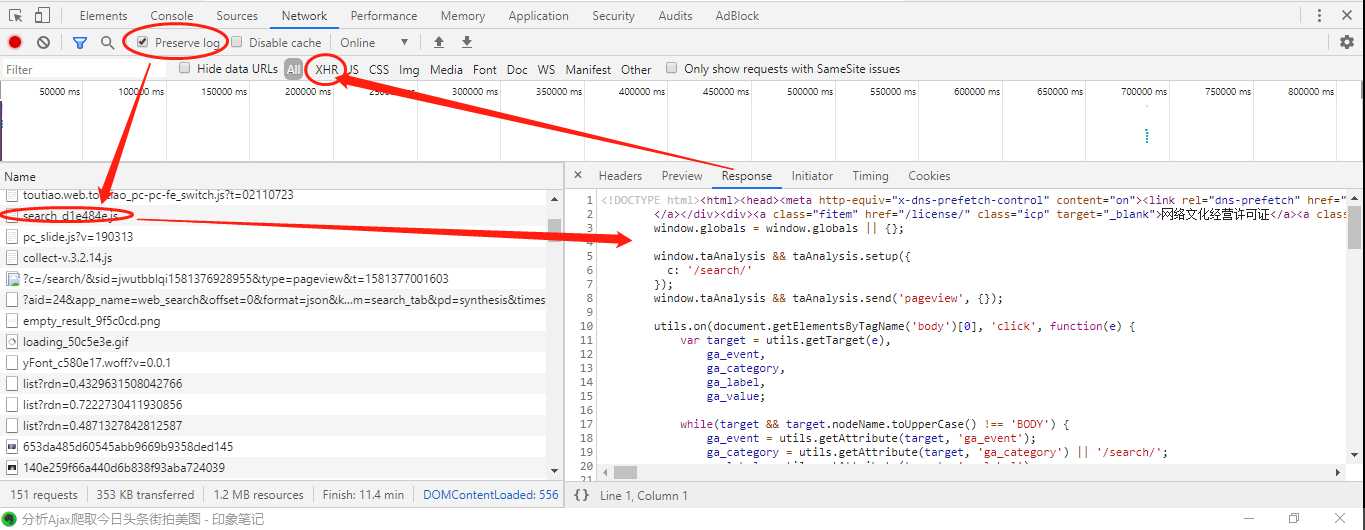This screenshot has height=530, width=1365.
Task: Check Hide data URLs
Action: pos(185,69)
